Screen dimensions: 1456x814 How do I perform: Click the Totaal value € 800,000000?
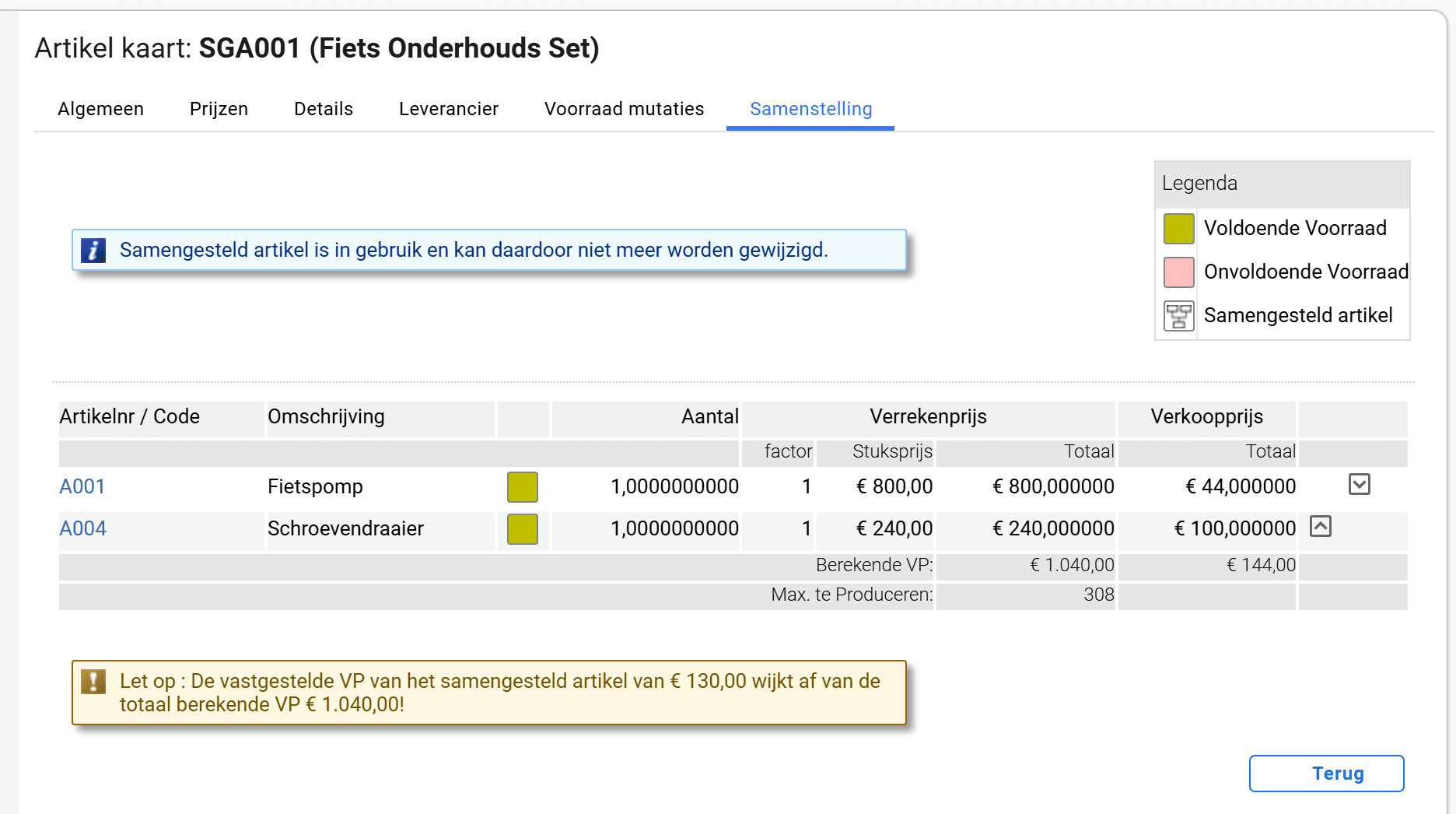pos(1053,486)
